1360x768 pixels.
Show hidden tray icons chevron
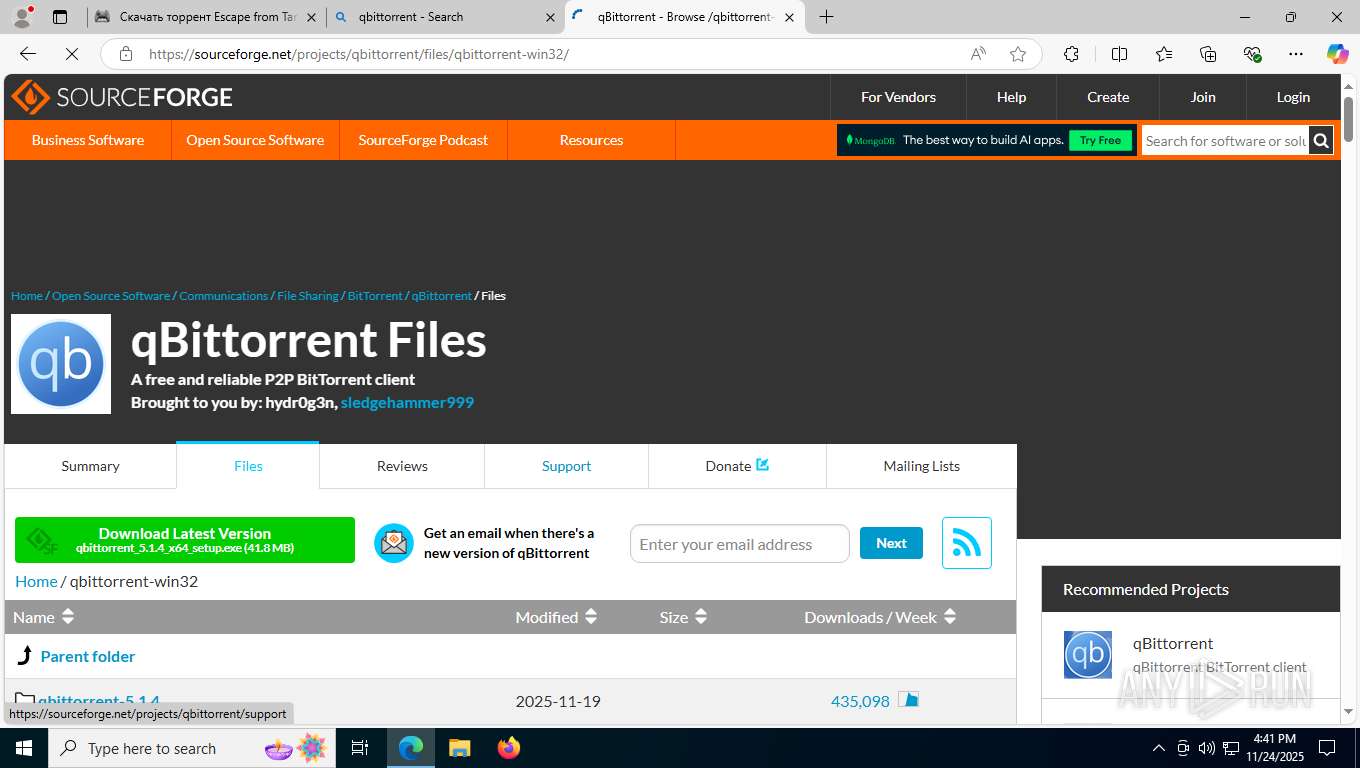1159,748
